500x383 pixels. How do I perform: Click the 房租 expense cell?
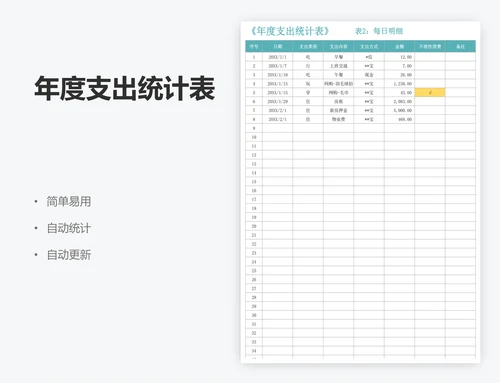pyautogui.click(x=339, y=101)
